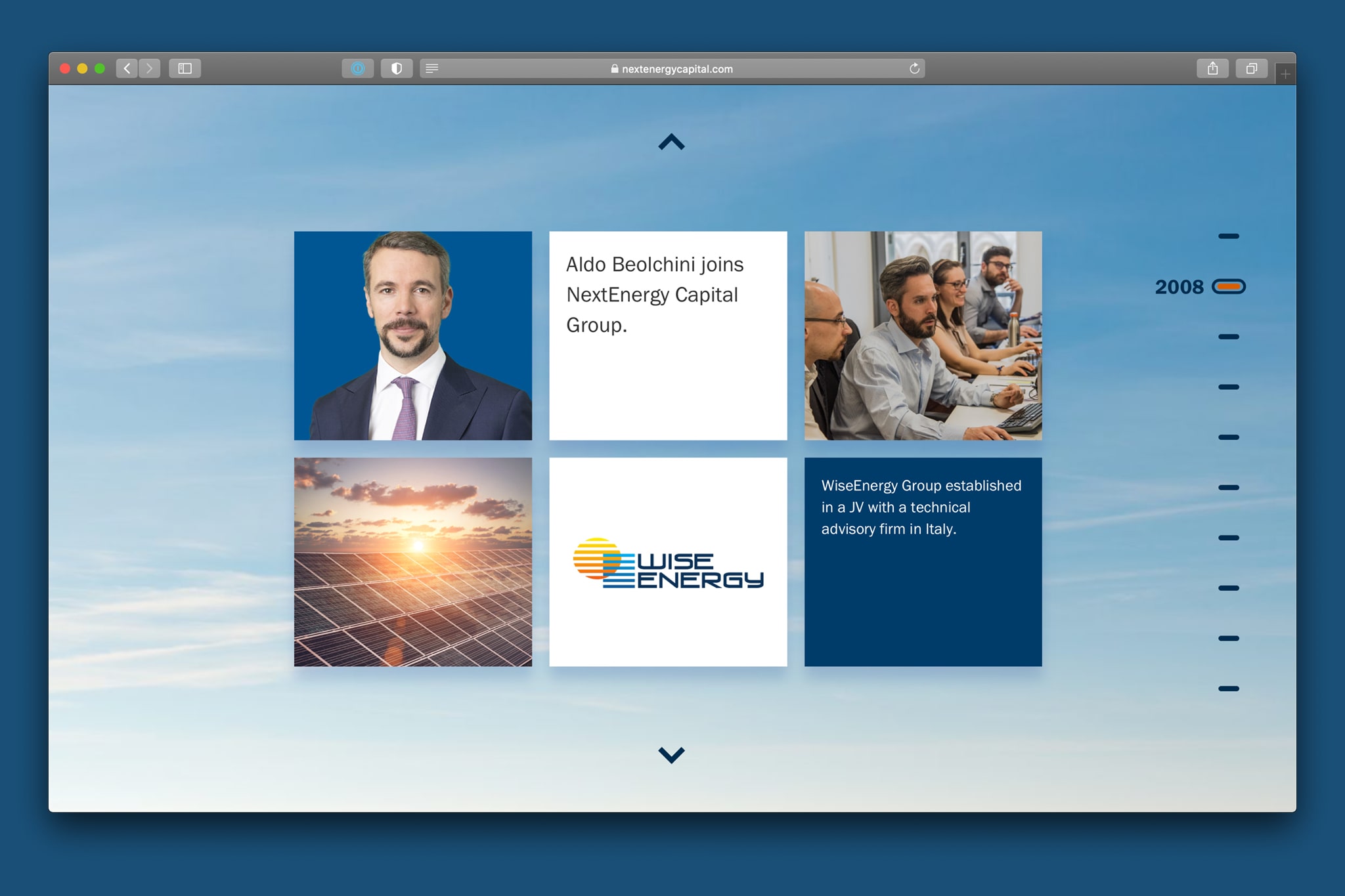
Task: Zoom the Safari window with the green button
Action: [100, 68]
